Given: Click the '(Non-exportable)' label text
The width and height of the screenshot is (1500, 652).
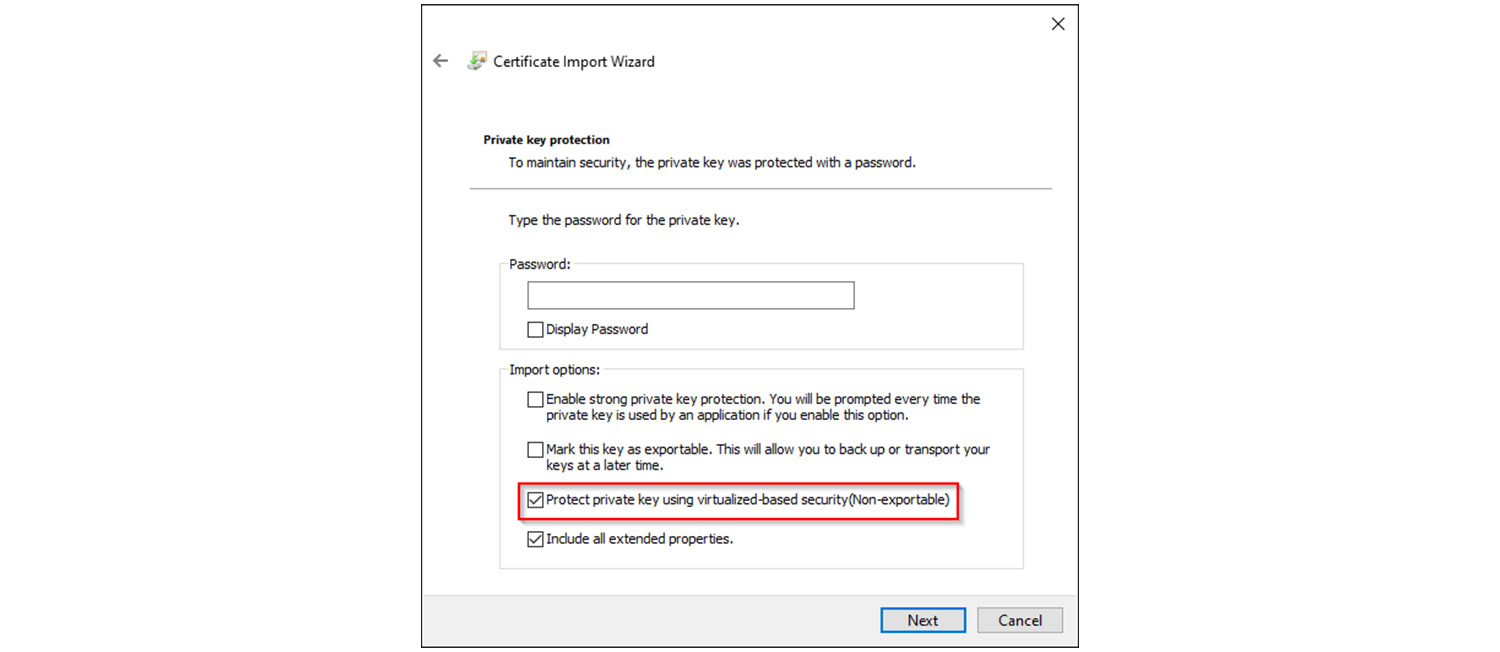Looking at the screenshot, I should point(899,499).
